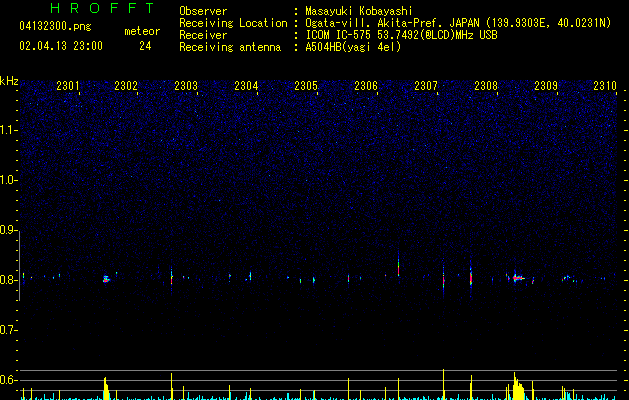Click the 2309 time marker

tap(546, 85)
